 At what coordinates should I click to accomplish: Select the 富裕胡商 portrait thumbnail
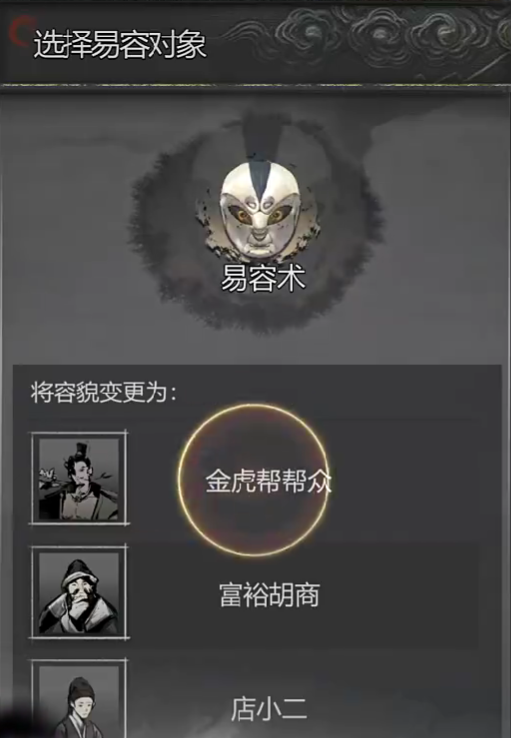pos(79,592)
